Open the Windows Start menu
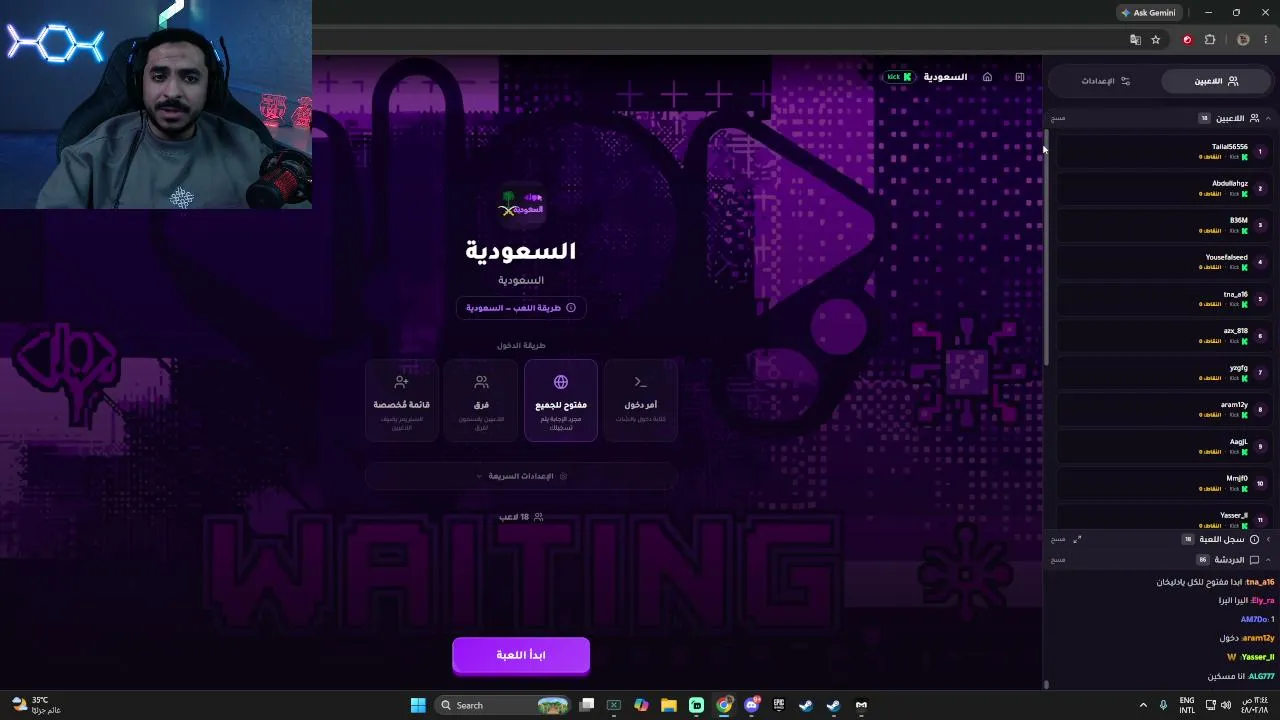The width and height of the screenshot is (1280, 720). (418, 705)
